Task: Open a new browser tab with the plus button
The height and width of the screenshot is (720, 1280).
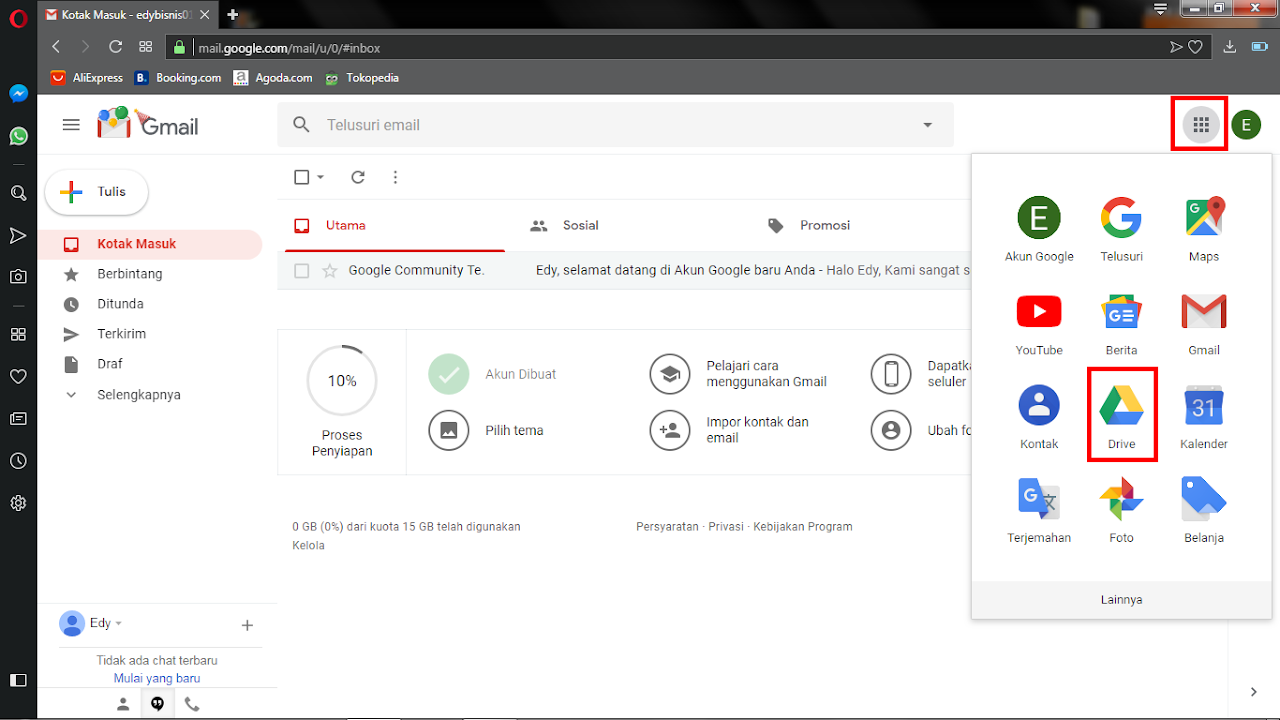Action: 233,14
